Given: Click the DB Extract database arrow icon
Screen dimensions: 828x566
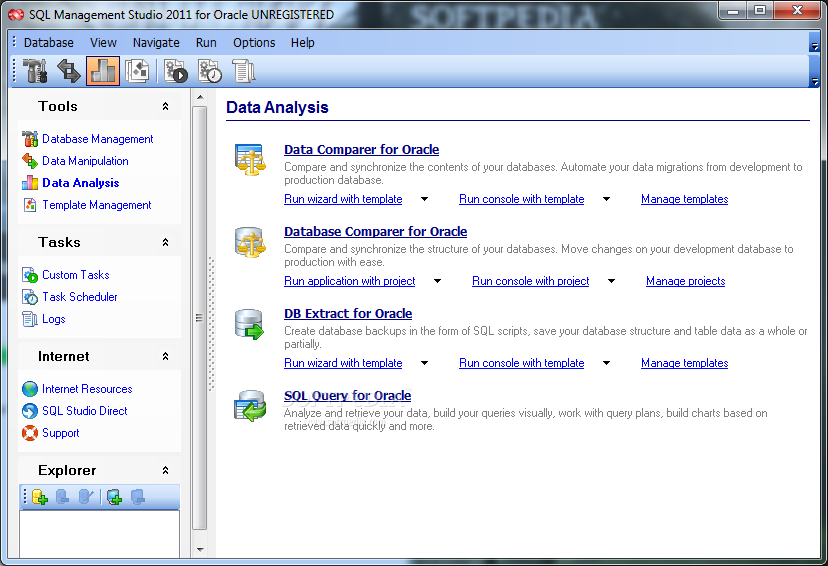Looking at the screenshot, I should tap(249, 324).
